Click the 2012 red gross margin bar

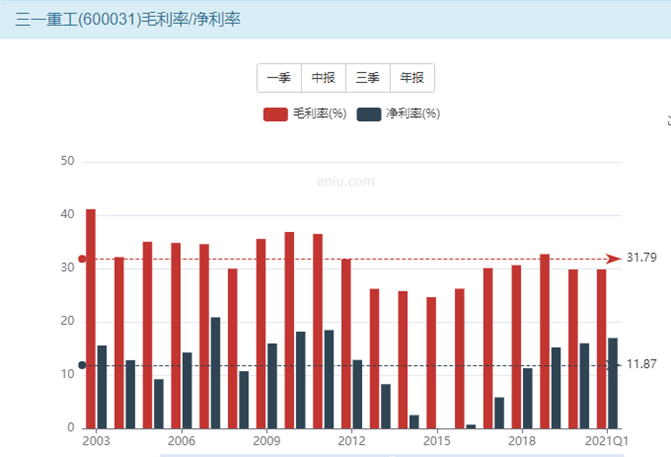click(x=346, y=344)
